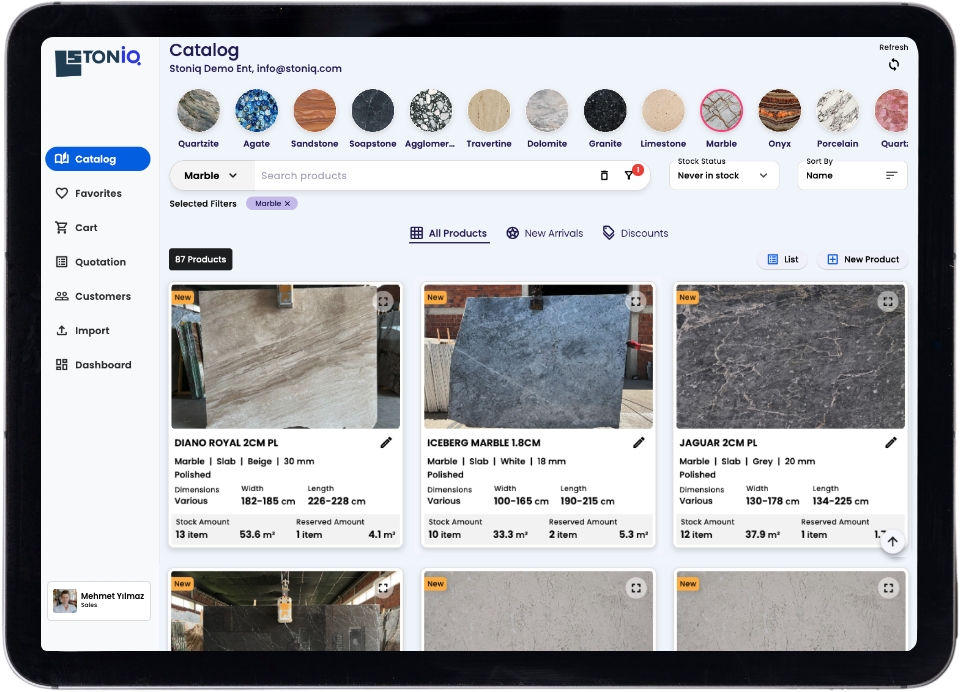Click the trash clear-search icon

[x=604, y=176]
